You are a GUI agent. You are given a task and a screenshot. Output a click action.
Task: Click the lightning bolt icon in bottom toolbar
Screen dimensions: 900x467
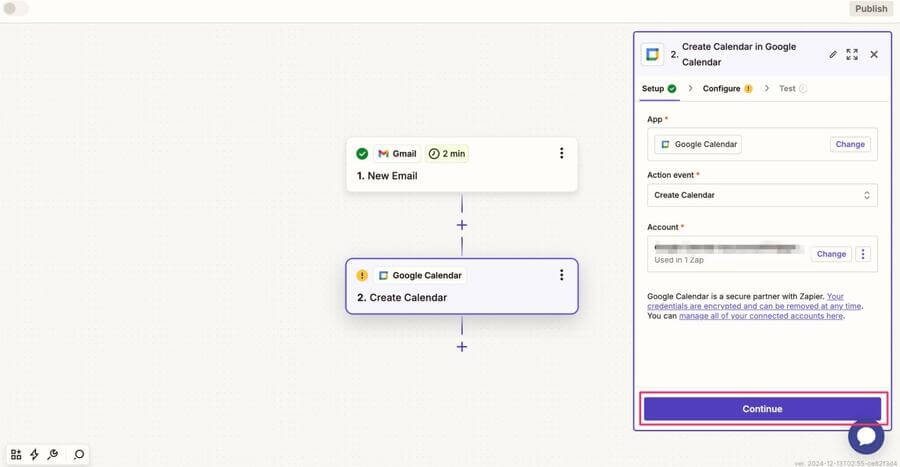[x=34, y=454]
